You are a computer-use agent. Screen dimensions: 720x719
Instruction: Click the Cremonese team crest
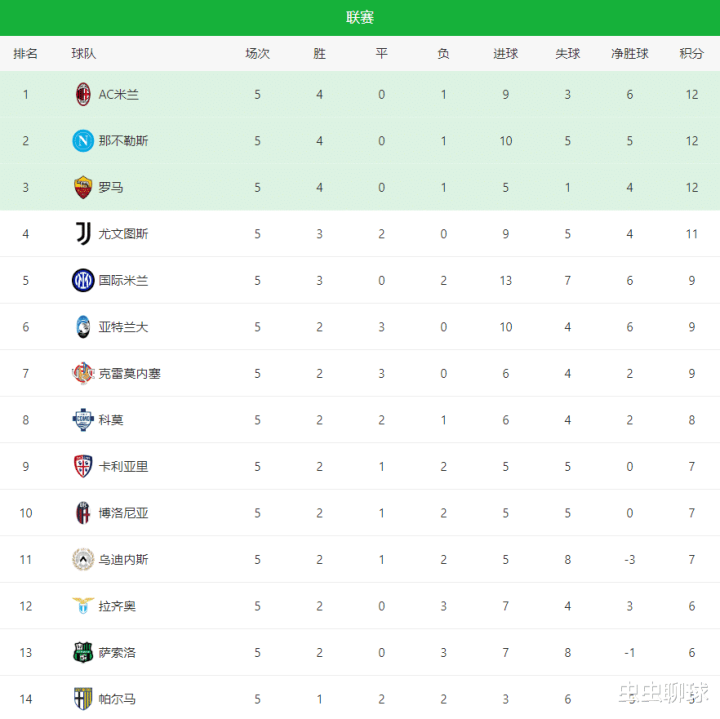tap(83, 373)
